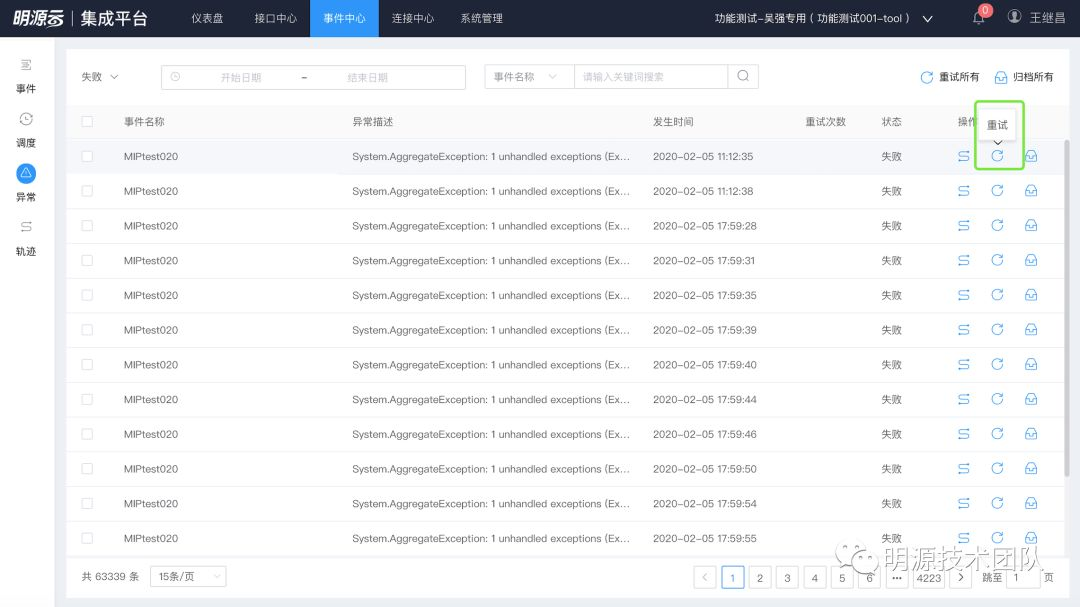This screenshot has height=607, width=1080.
Task: Click the 结束日期 end date field
Action: pyautogui.click(x=368, y=77)
